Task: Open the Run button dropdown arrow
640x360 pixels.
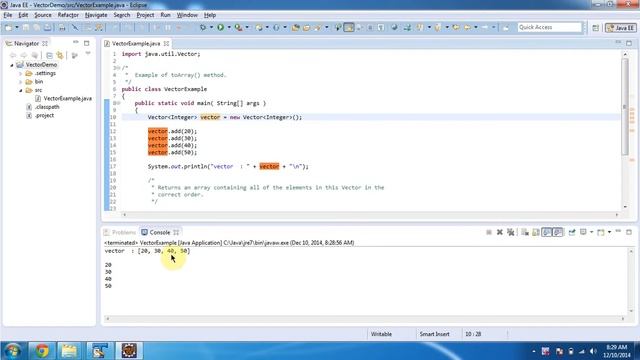Action: click(x=229, y=27)
